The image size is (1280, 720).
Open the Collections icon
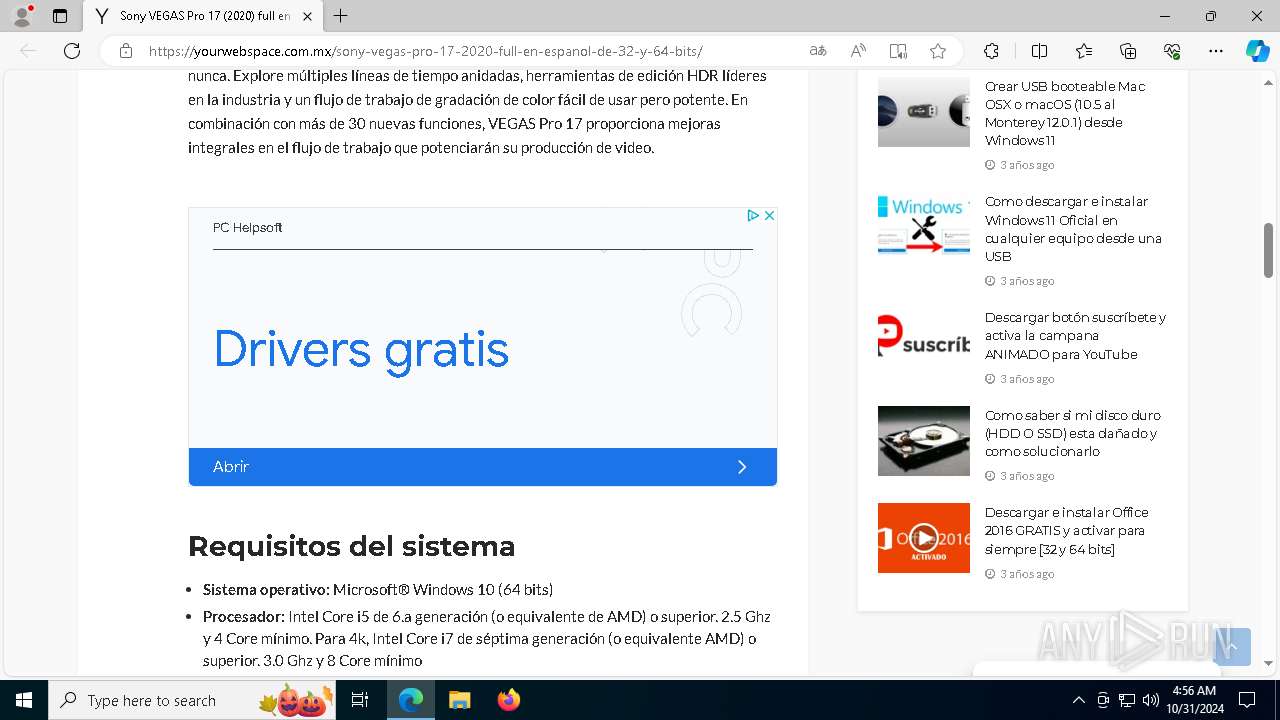[x=1128, y=51]
